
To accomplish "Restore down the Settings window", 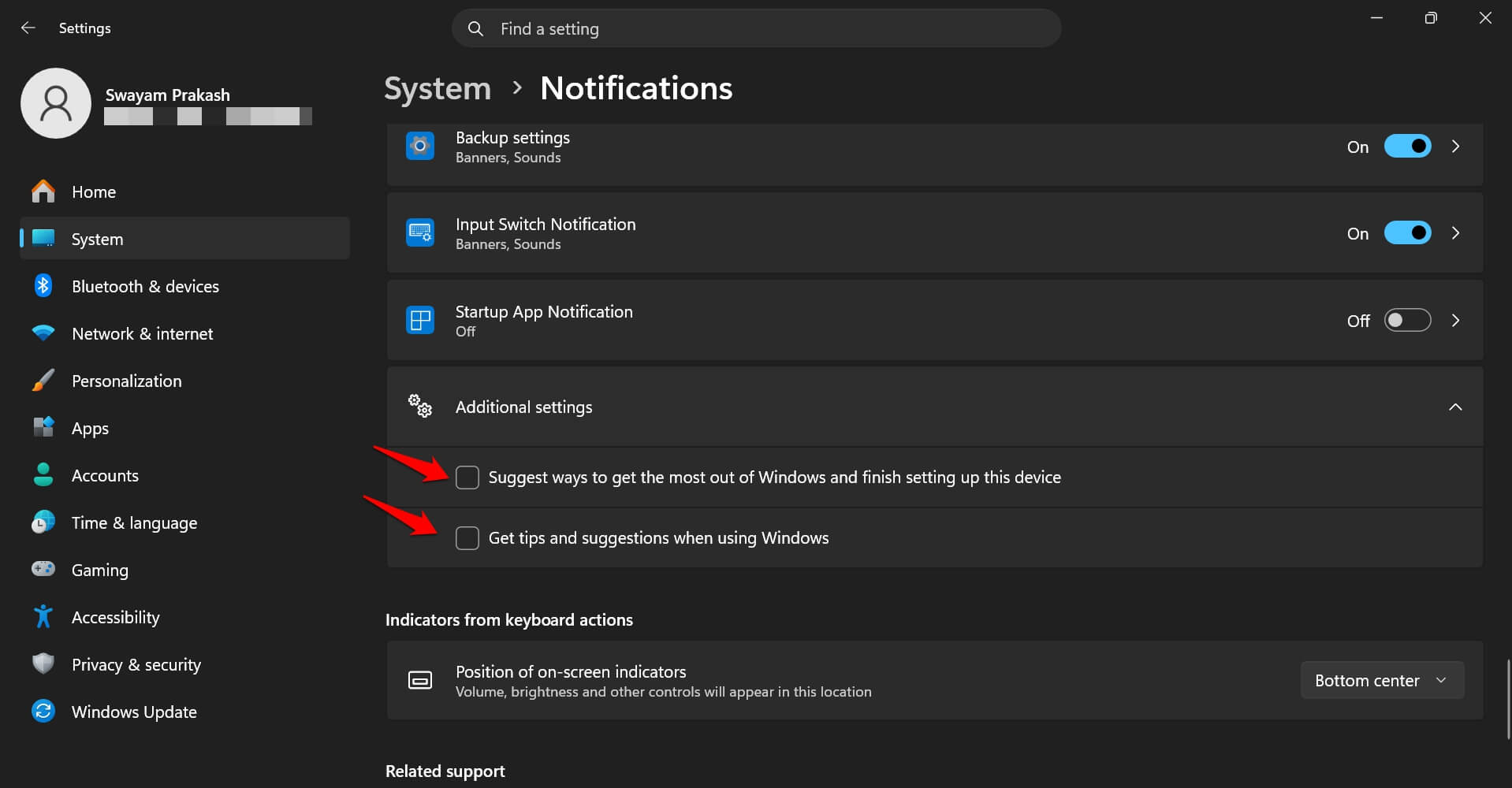I will 1431,18.
